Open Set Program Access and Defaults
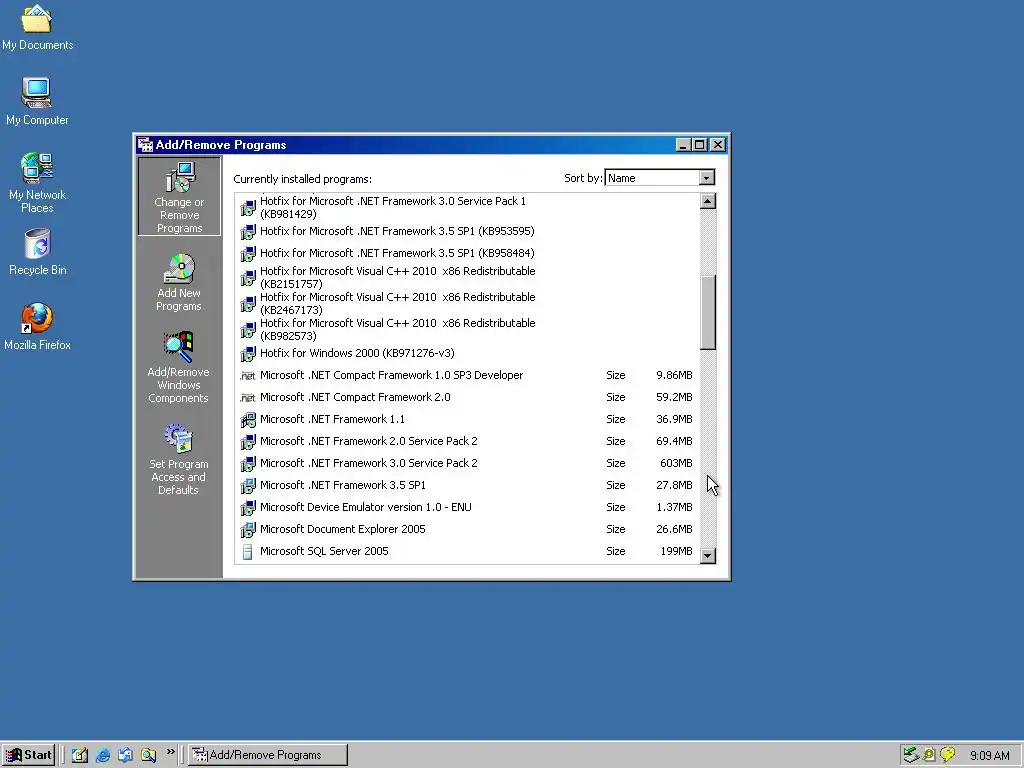Image resolution: width=1024 pixels, height=768 pixels. tap(178, 459)
